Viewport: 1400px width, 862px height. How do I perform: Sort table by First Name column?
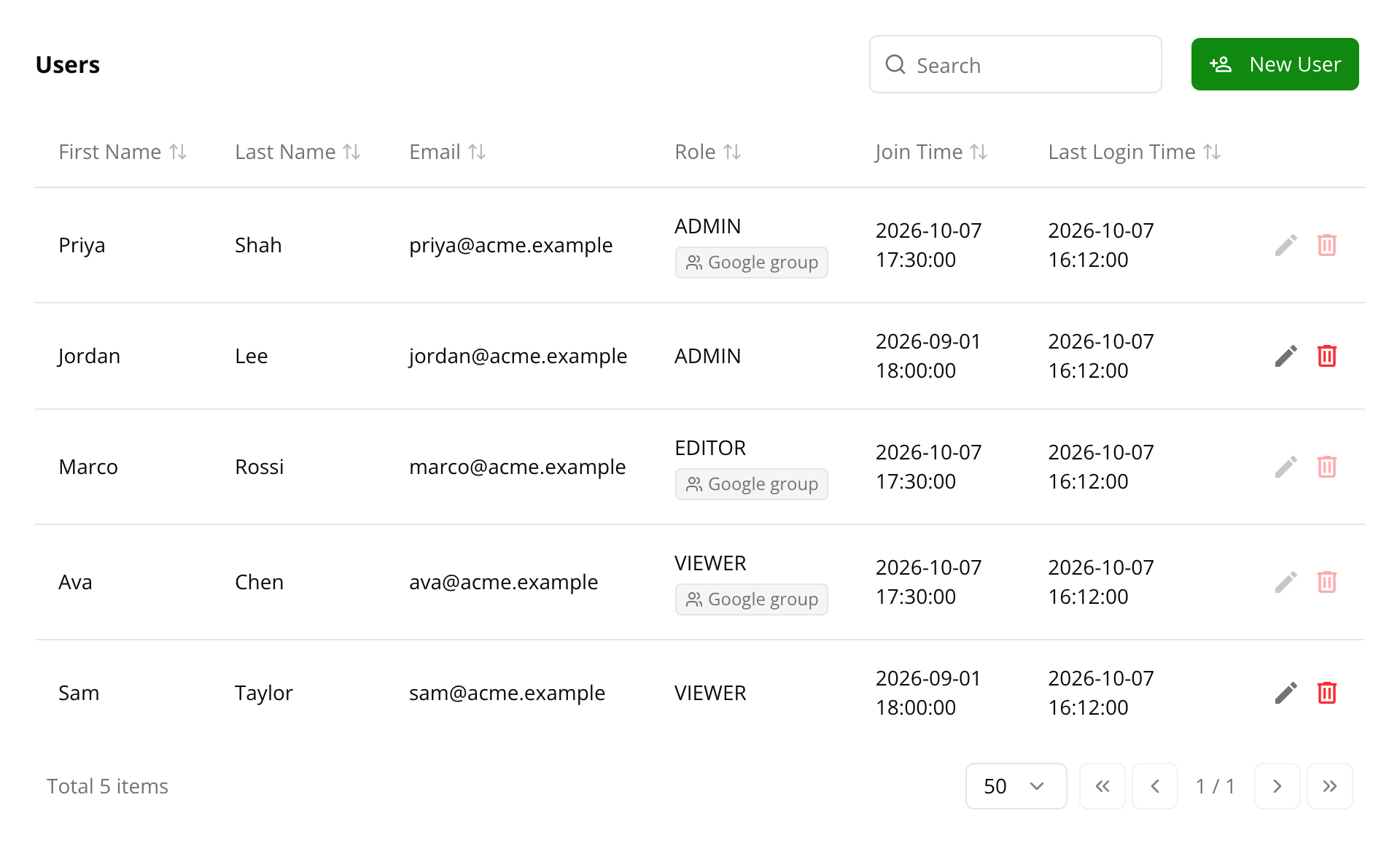(x=122, y=152)
